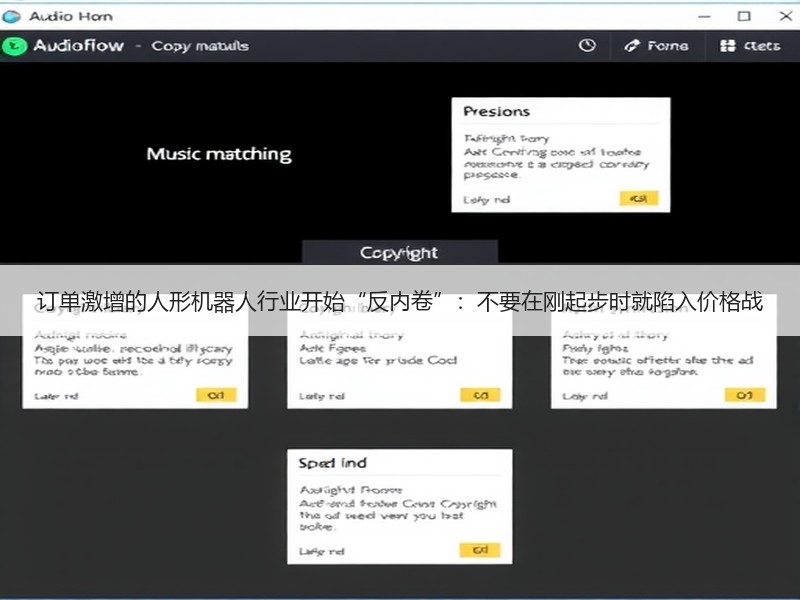Open the clock history icon in header
Screen dimensions: 800x600
587,46
